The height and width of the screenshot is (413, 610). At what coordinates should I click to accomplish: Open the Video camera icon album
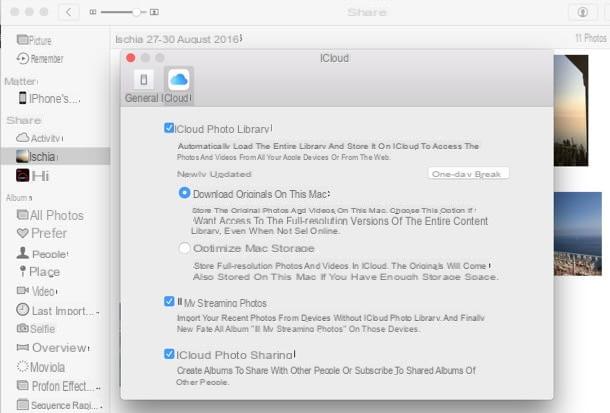point(23,290)
